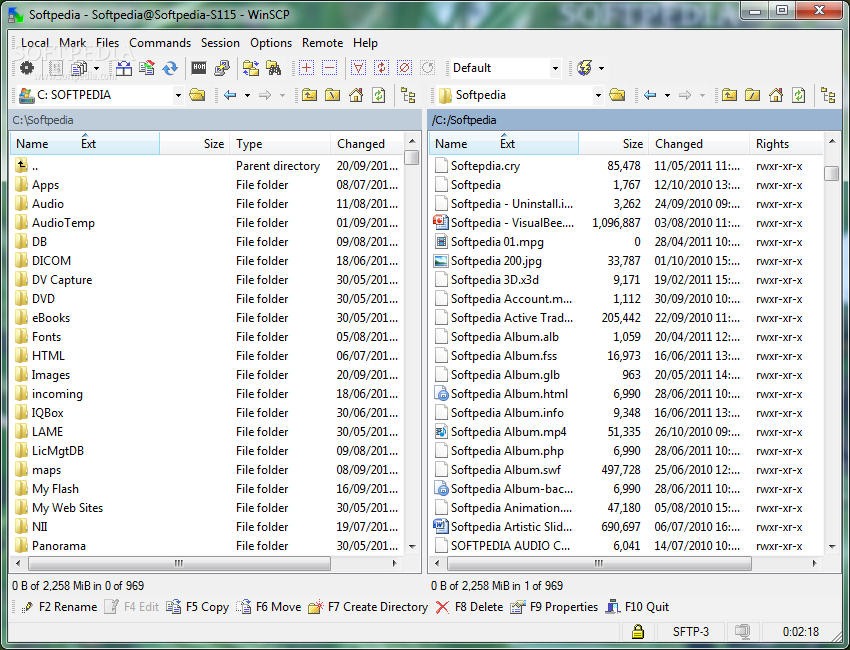The image size is (850, 650).
Task: Click the Synchronize Browsing folders icon
Action: [250, 68]
